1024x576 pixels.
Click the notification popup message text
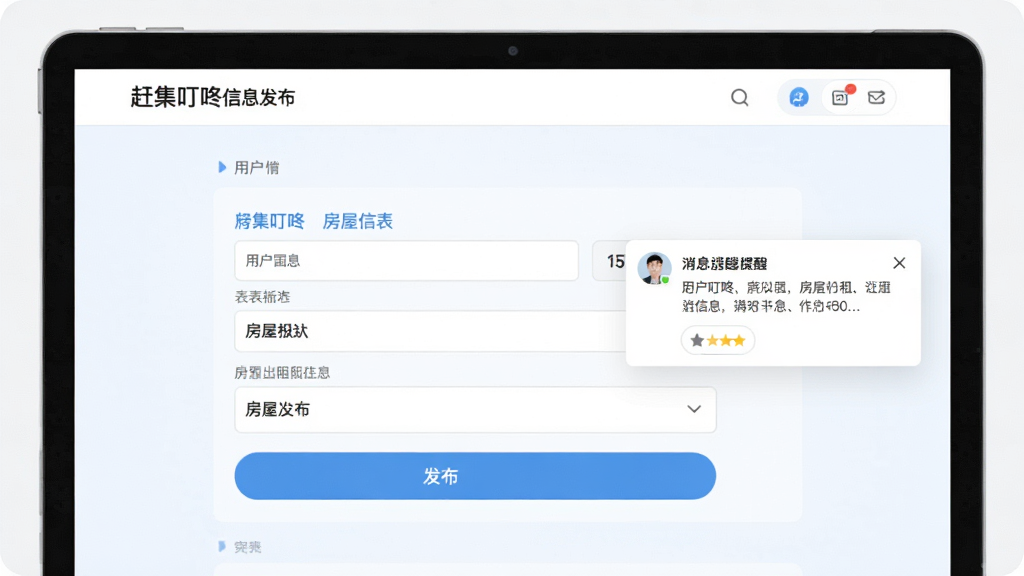point(786,296)
